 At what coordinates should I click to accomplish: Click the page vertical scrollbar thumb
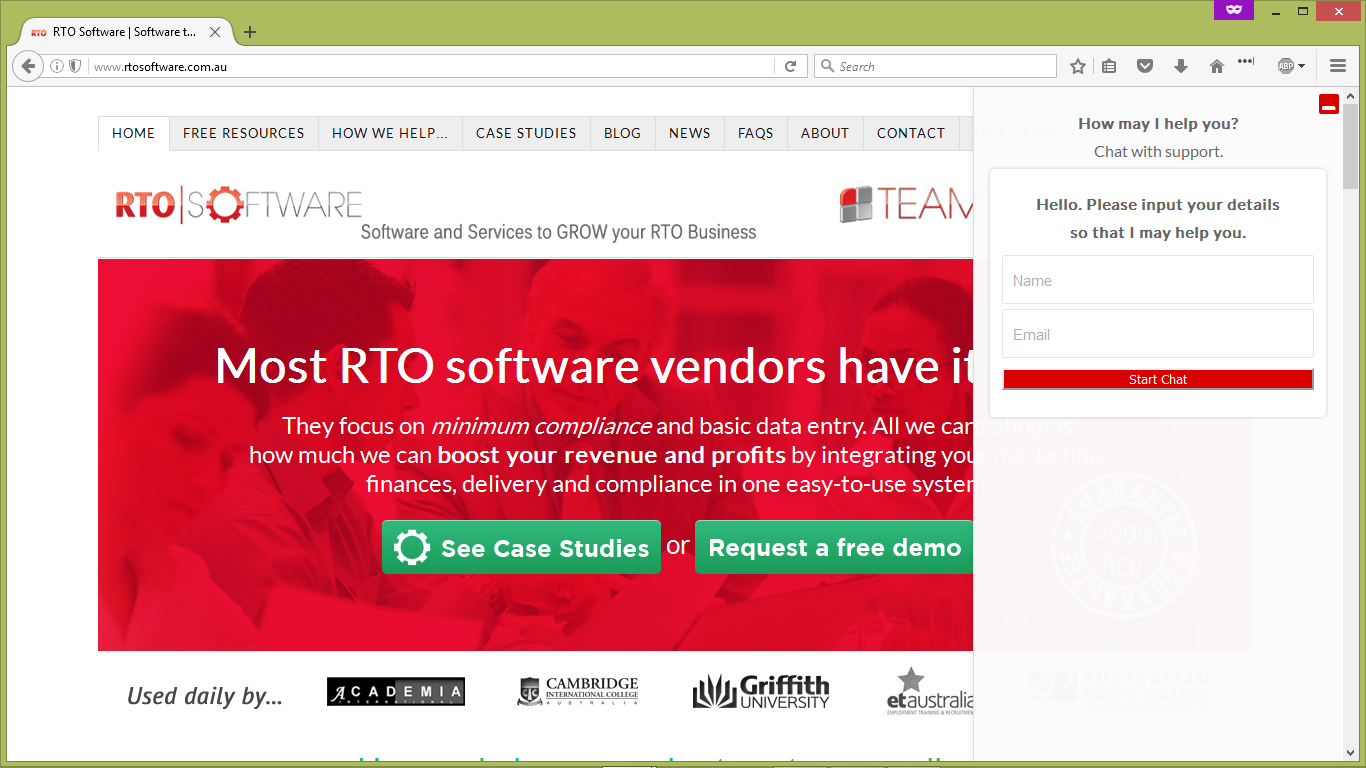(1350, 146)
